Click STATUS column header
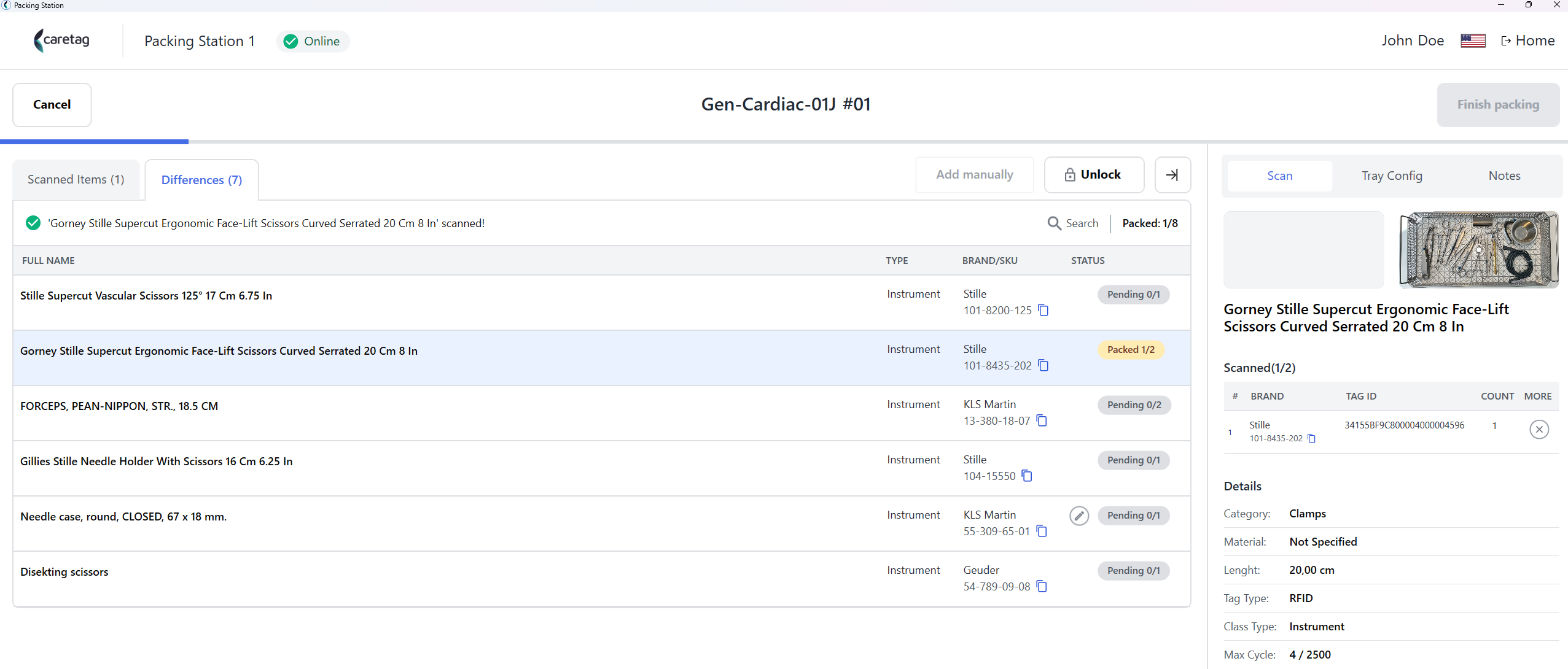 pyautogui.click(x=1088, y=260)
